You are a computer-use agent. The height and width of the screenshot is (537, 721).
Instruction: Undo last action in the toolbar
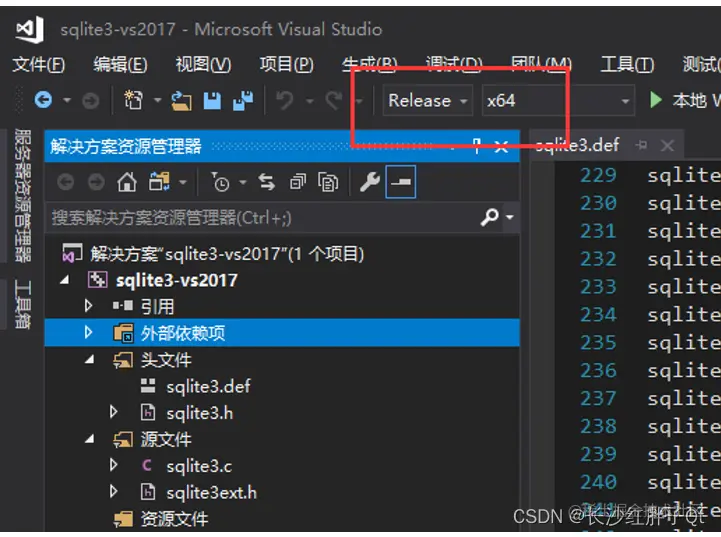click(285, 100)
